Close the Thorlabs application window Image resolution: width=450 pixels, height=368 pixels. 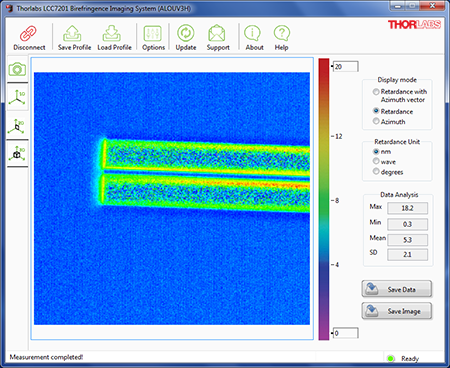(x=432, y=6)
